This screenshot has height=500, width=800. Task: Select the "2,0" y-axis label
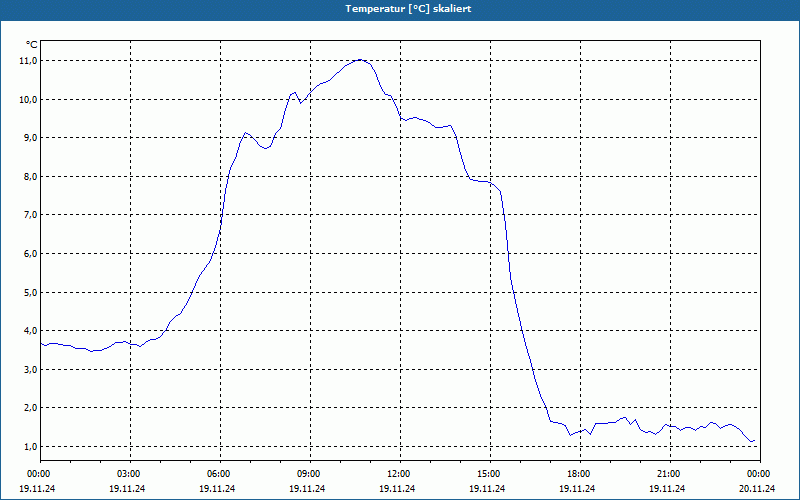[30, 408]
